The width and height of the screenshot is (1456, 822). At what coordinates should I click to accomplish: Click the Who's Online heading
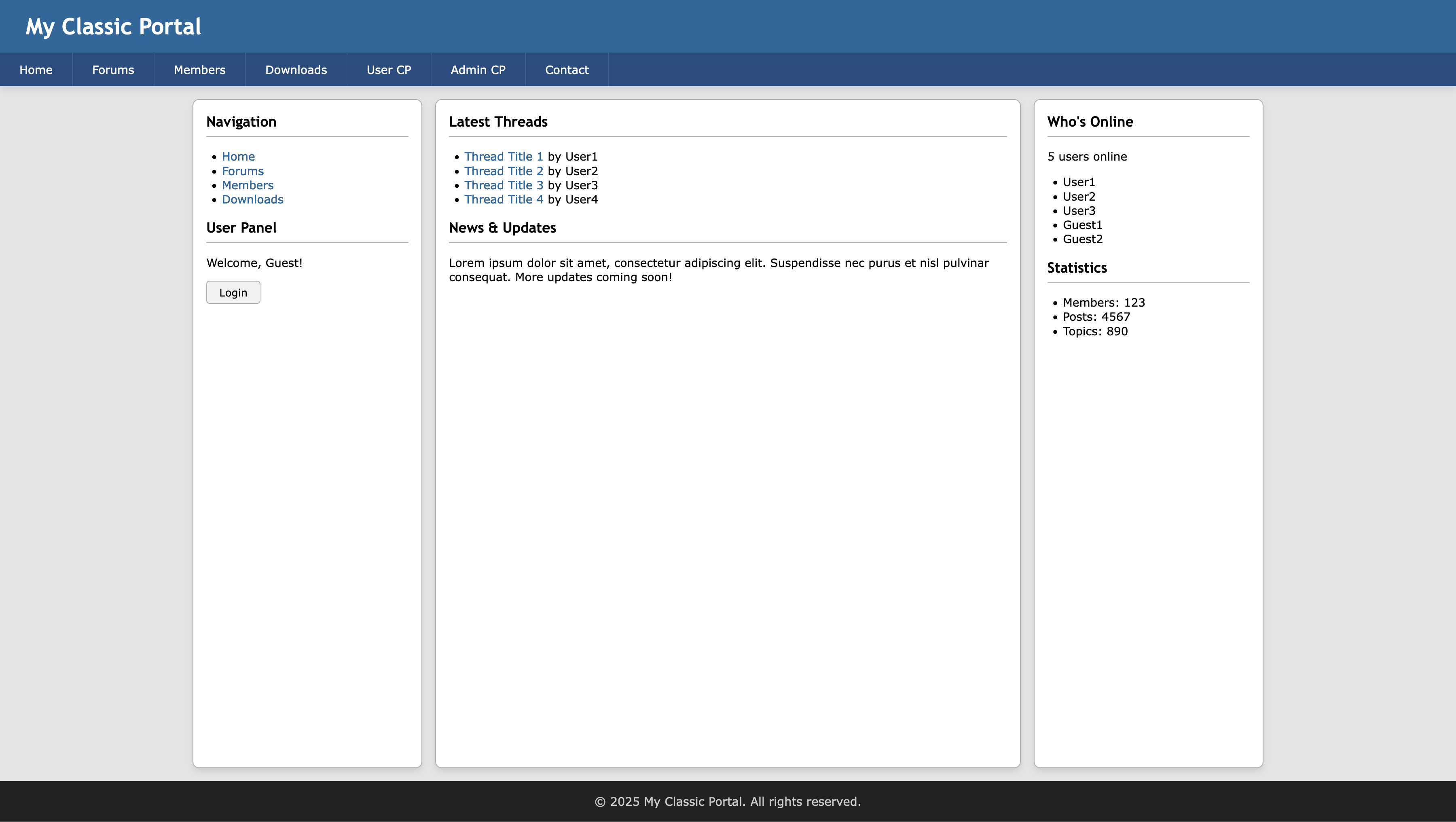pyautogui.click(x=1090, y=121)
